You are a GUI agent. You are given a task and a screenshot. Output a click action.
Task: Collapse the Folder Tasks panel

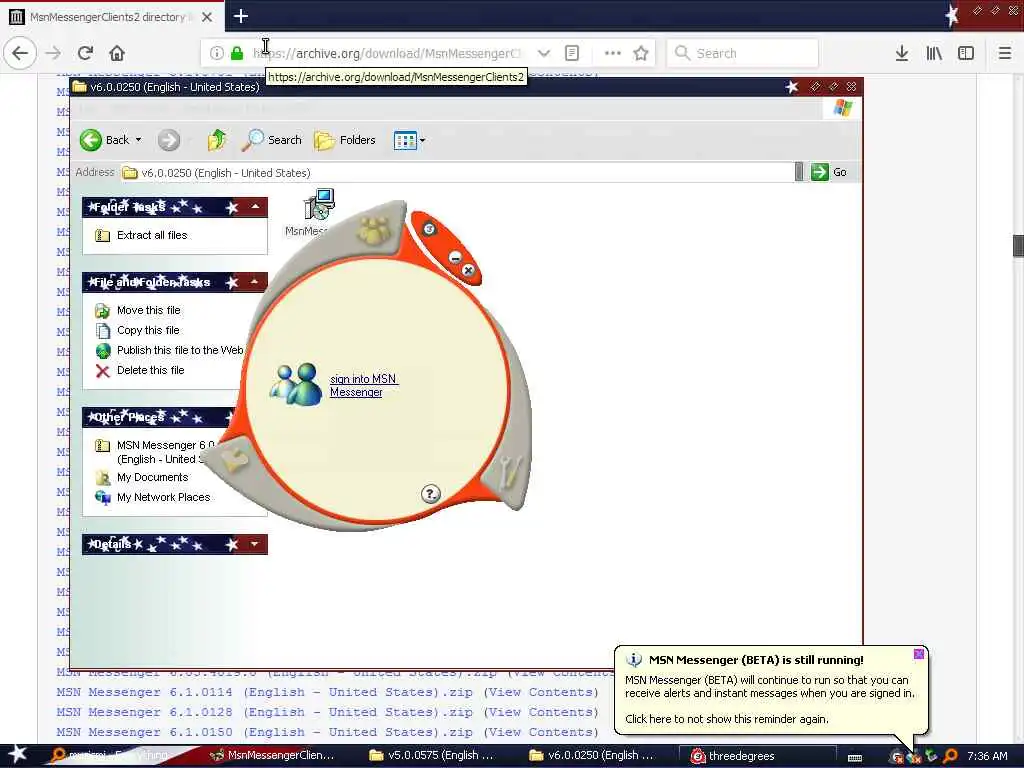point(255,207)
